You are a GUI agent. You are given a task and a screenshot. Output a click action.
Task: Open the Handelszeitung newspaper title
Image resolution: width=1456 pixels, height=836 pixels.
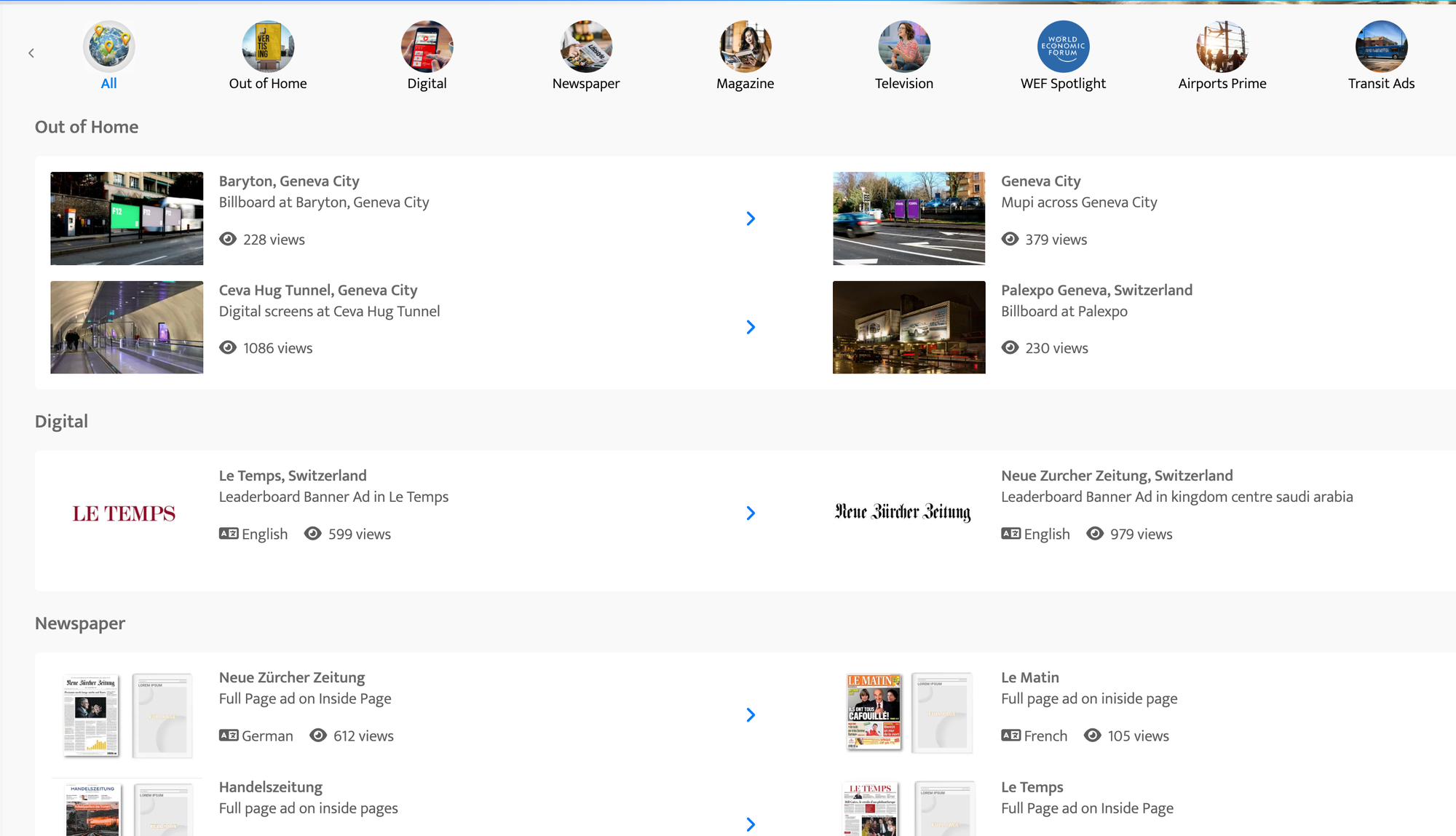[x=271, y=786]
